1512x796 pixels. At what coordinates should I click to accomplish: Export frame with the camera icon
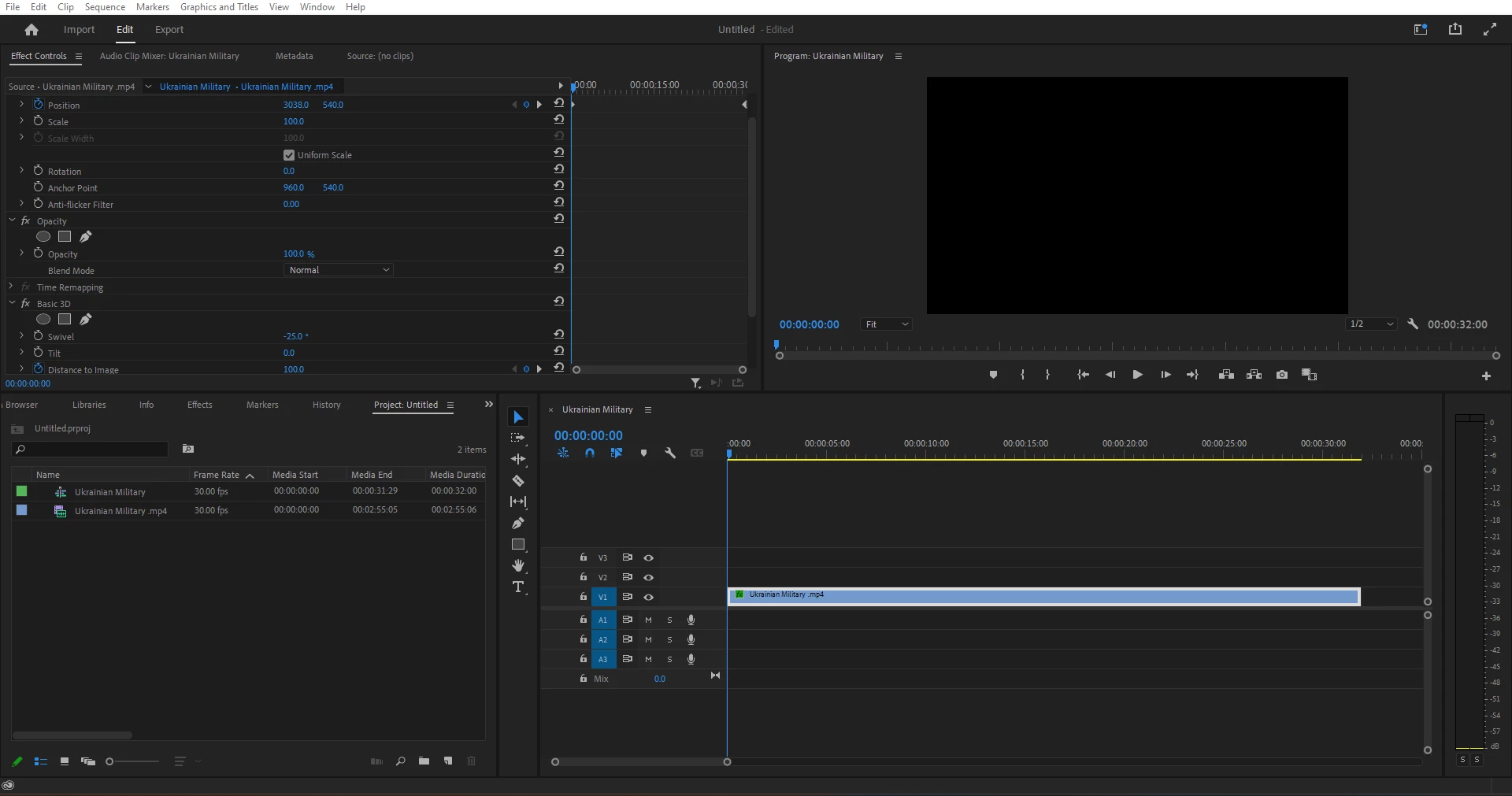pos(1282,375)
